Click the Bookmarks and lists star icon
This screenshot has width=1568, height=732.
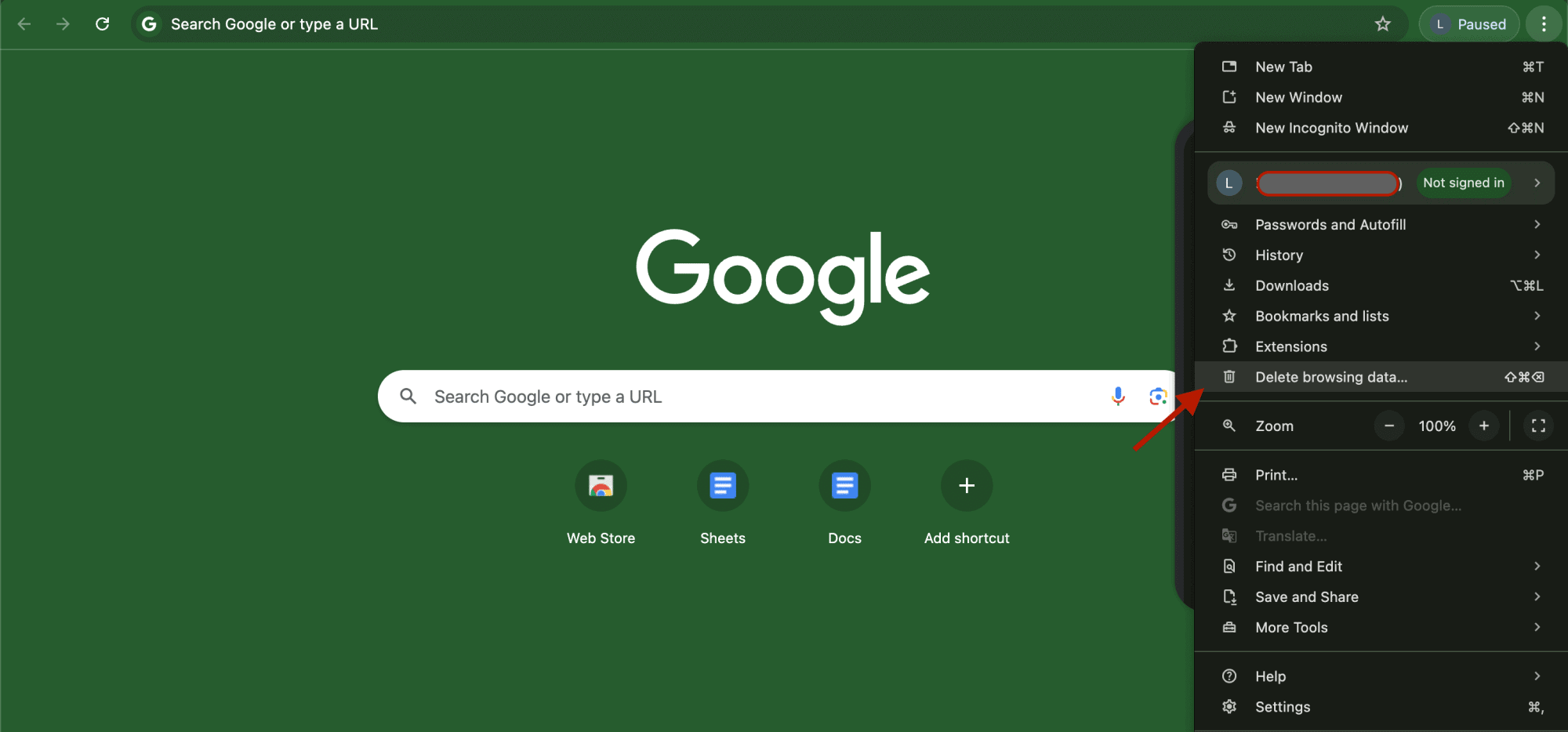(1229, 316)
